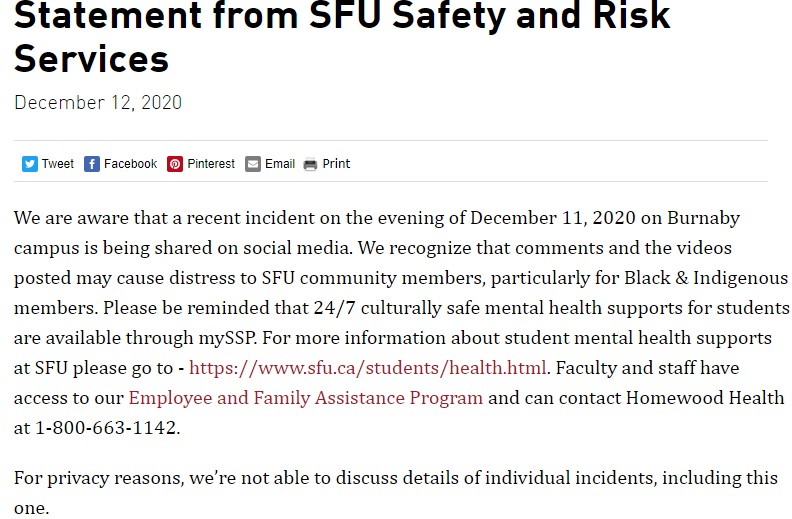Image resolution: width=792 pixels, height=519 pixels.
Task: Click the December 12, 2020 date line
Action: pyautogui.click(x=98, y=102)
